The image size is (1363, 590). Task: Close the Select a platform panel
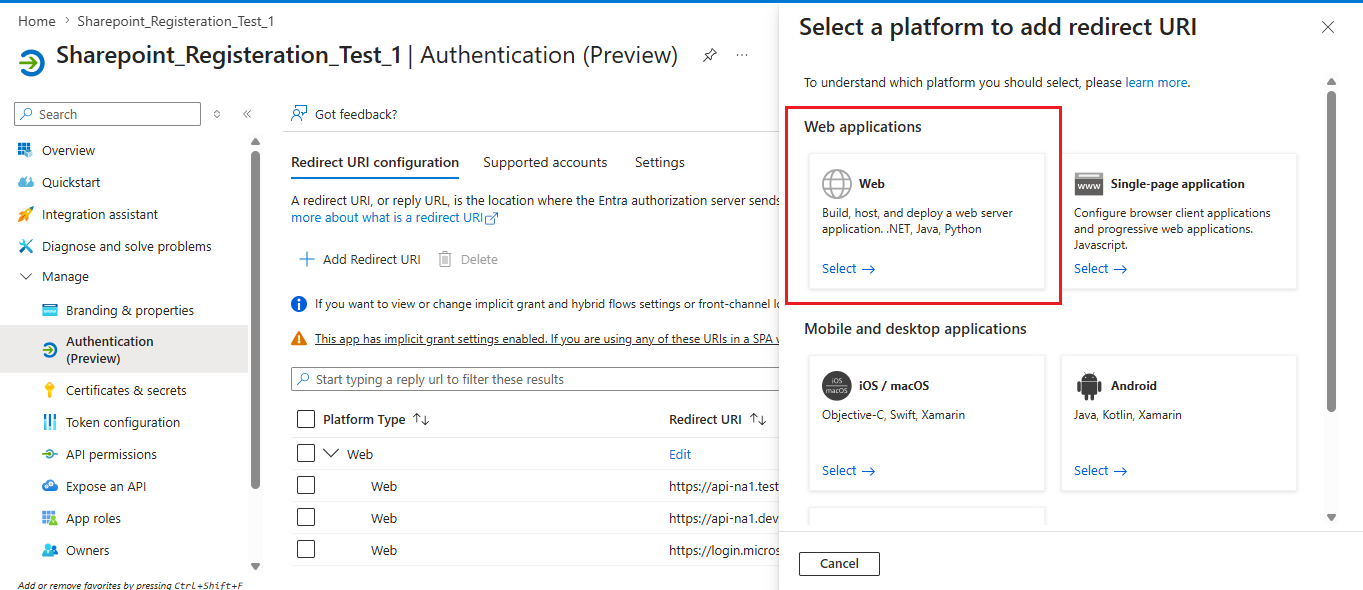pyautogui.click(x=1328, y=27)
